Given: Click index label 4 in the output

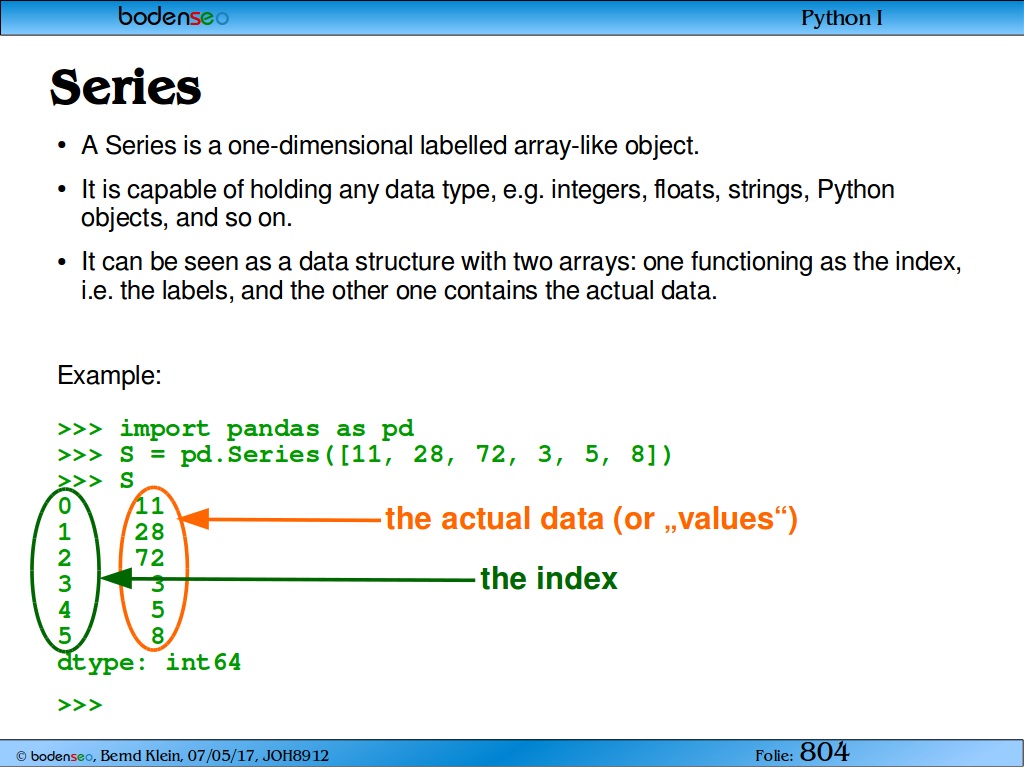Looking at the screenshot, I should click(x=64, y=610).
